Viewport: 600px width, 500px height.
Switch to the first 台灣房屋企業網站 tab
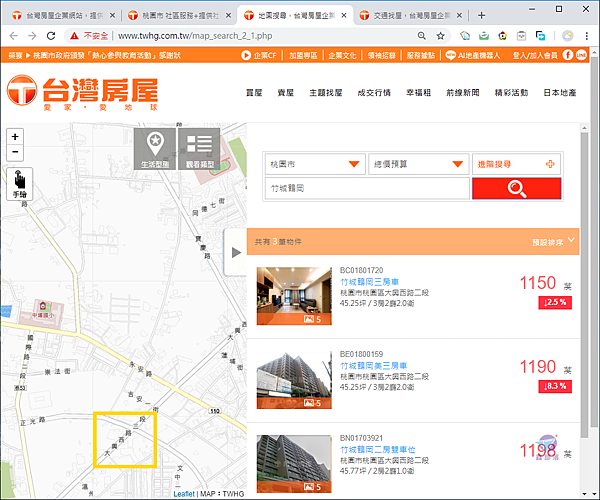[64, 15]
